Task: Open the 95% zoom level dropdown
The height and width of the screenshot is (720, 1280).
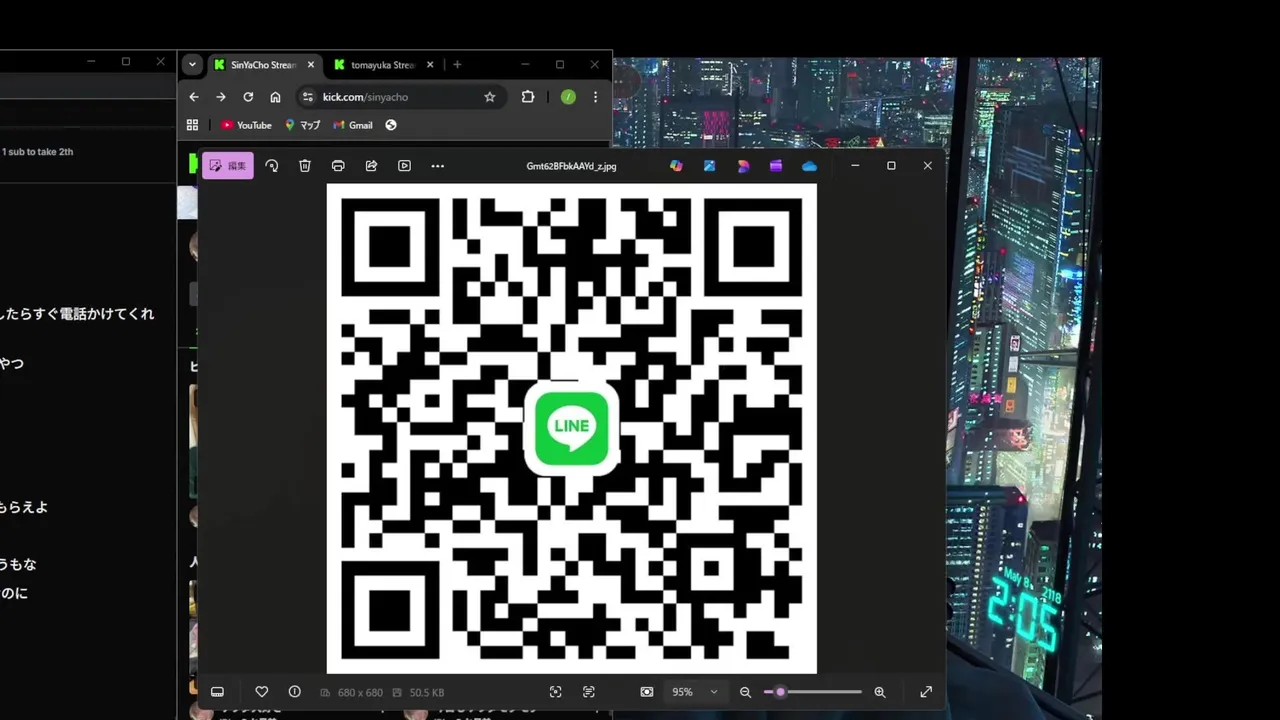Action: [x=695, y=692]
